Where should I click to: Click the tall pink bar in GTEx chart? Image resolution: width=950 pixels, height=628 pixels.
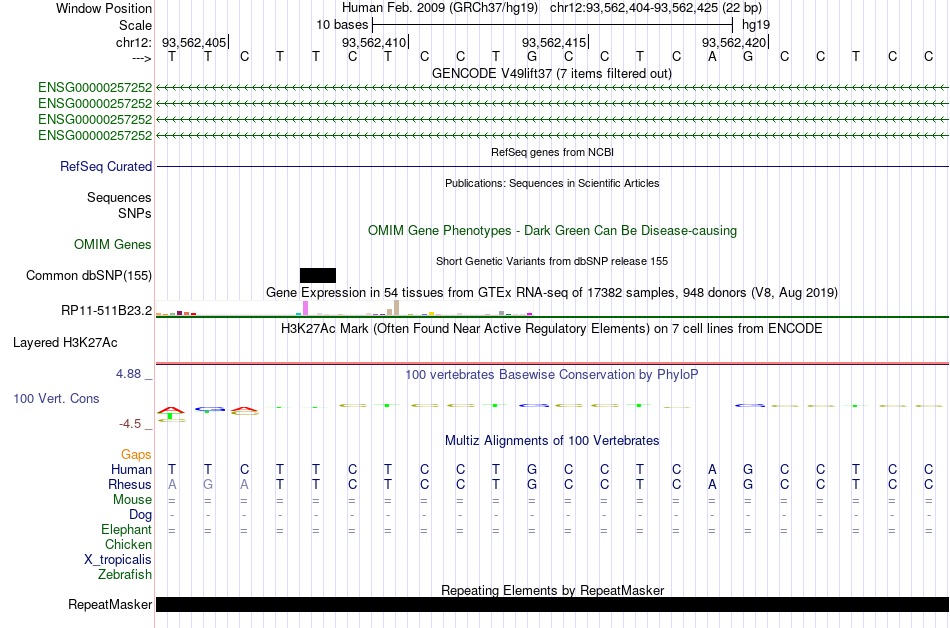[305, 308]
